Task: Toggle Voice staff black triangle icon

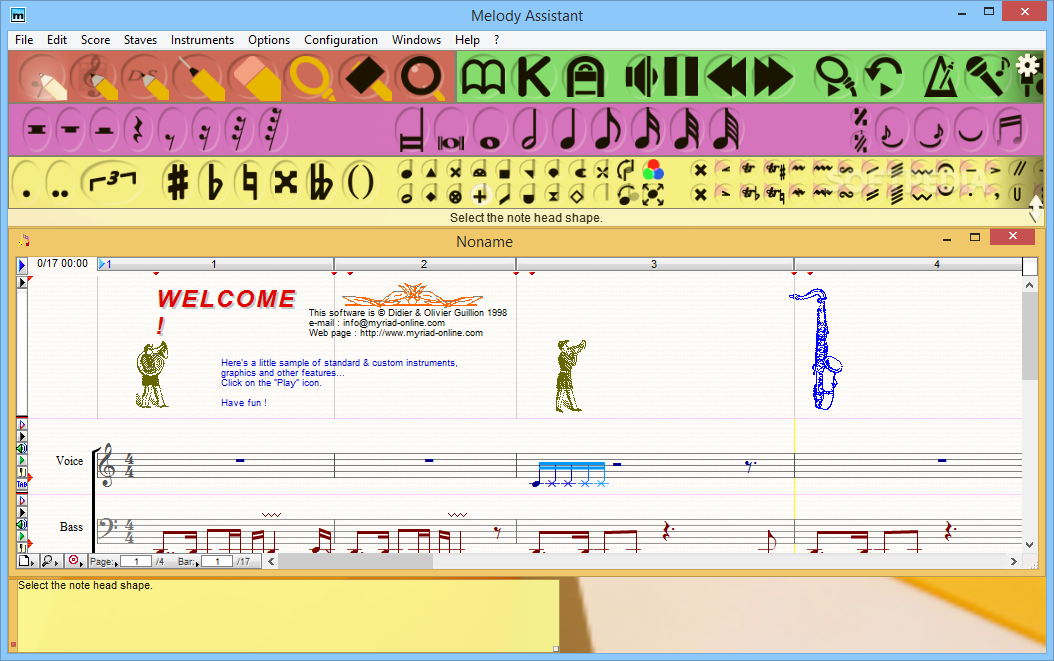Action: coord(22,436)
